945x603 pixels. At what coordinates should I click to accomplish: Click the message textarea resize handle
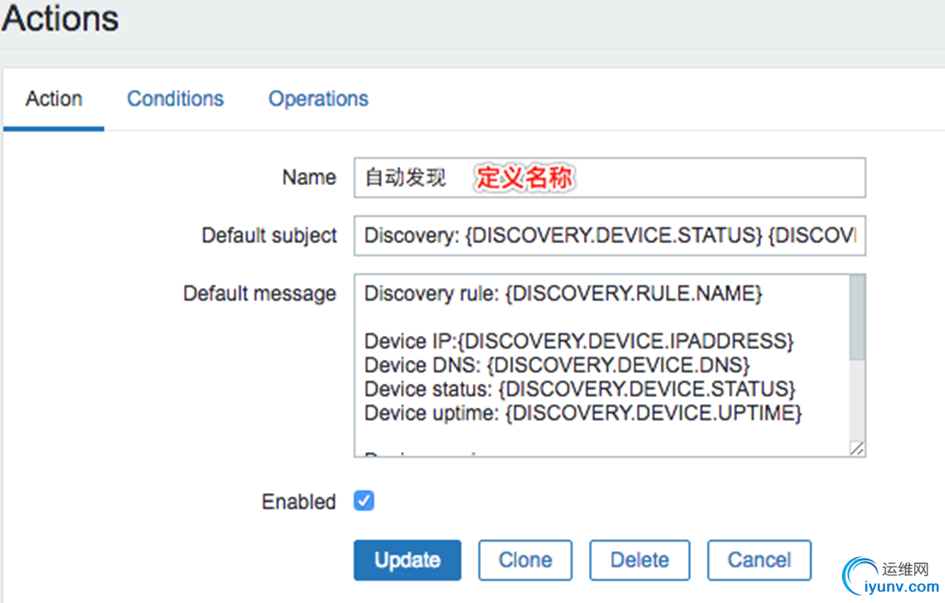[x=857, y=449]
